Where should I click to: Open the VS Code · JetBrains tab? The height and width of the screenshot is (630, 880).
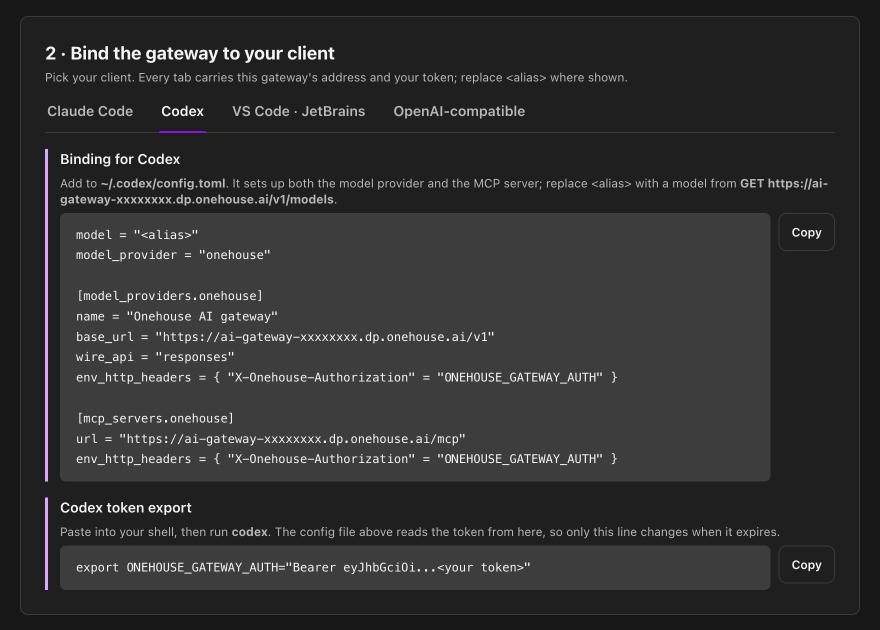click(299, 111)
